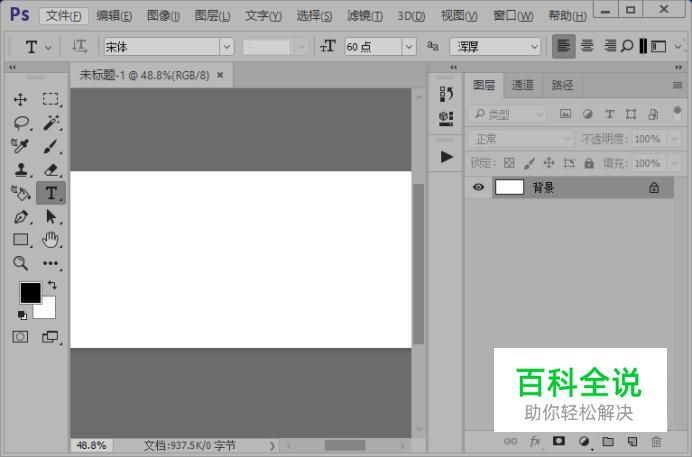Open the extra tools ellipsis menu
This screenshot has height=457, width=692.
tap(50, 263)
